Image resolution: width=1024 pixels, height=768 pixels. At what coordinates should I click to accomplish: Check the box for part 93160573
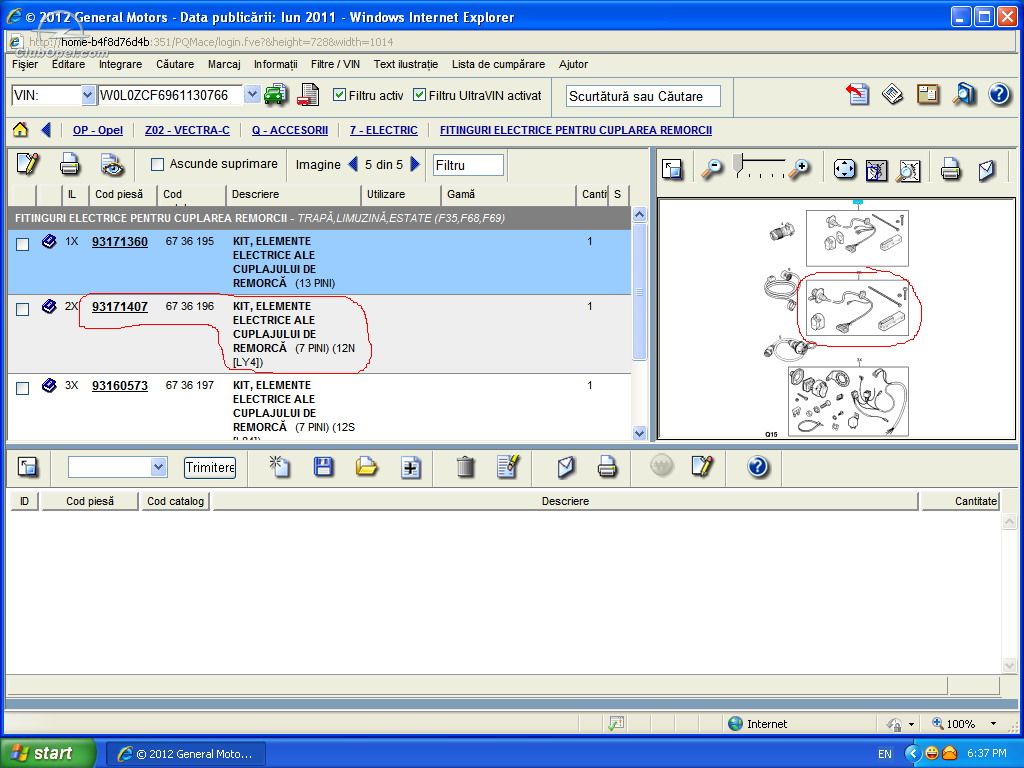(x=22, y=388)
